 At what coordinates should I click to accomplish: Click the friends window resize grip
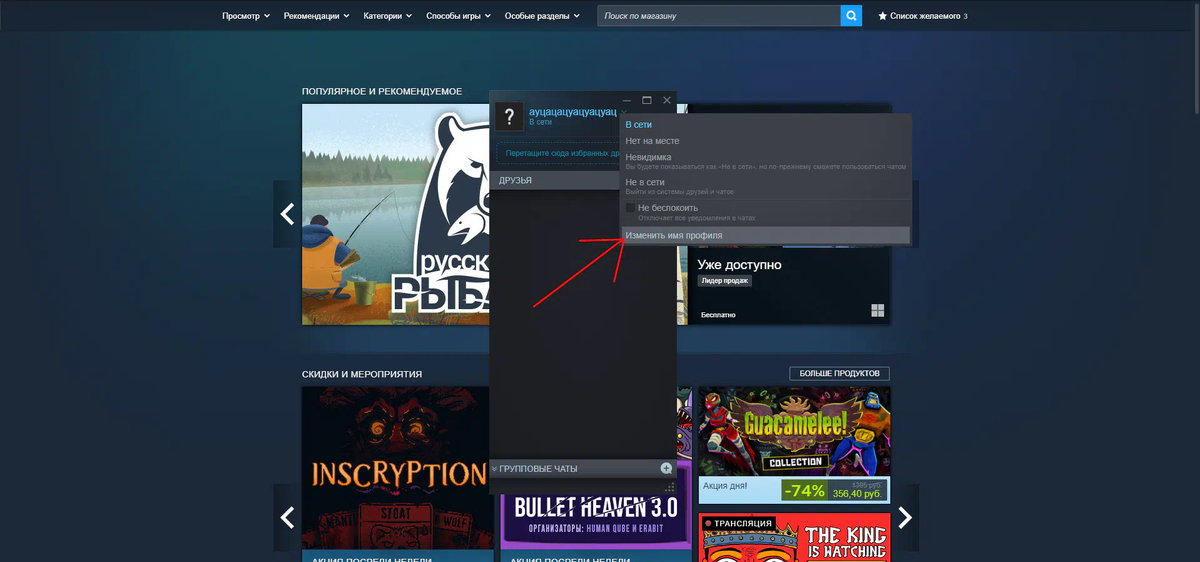click(x=670, y=487)
